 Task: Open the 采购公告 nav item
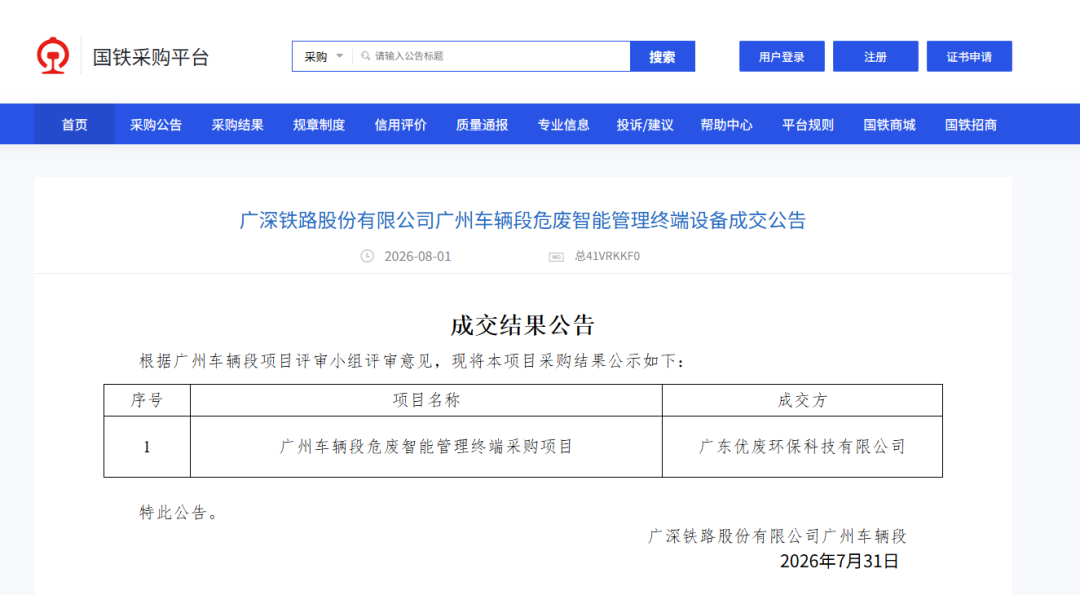[156, 125]
